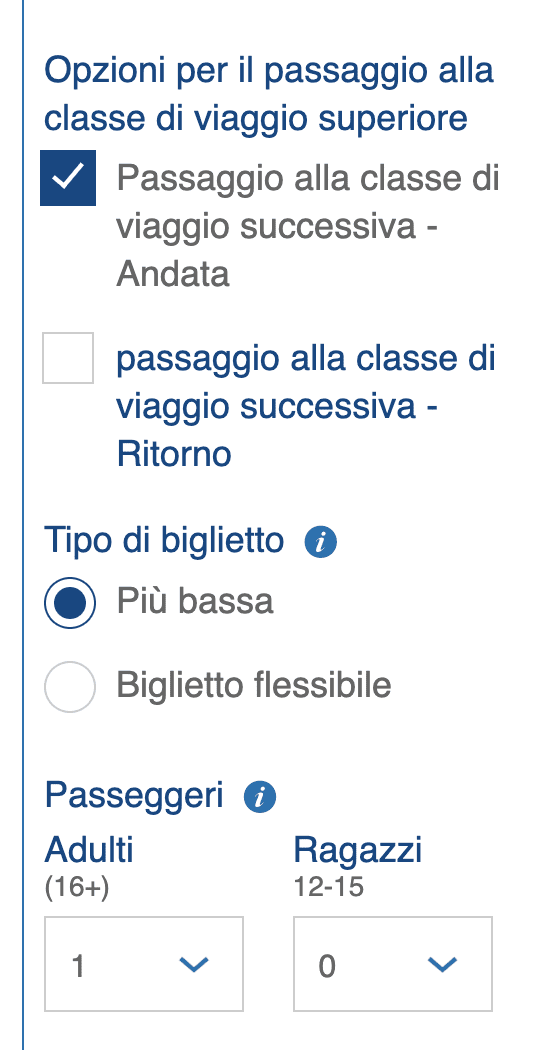Click the Ragazzi 12-15 field label
This screenshot has height=1050, width=554.
point(358,867)
